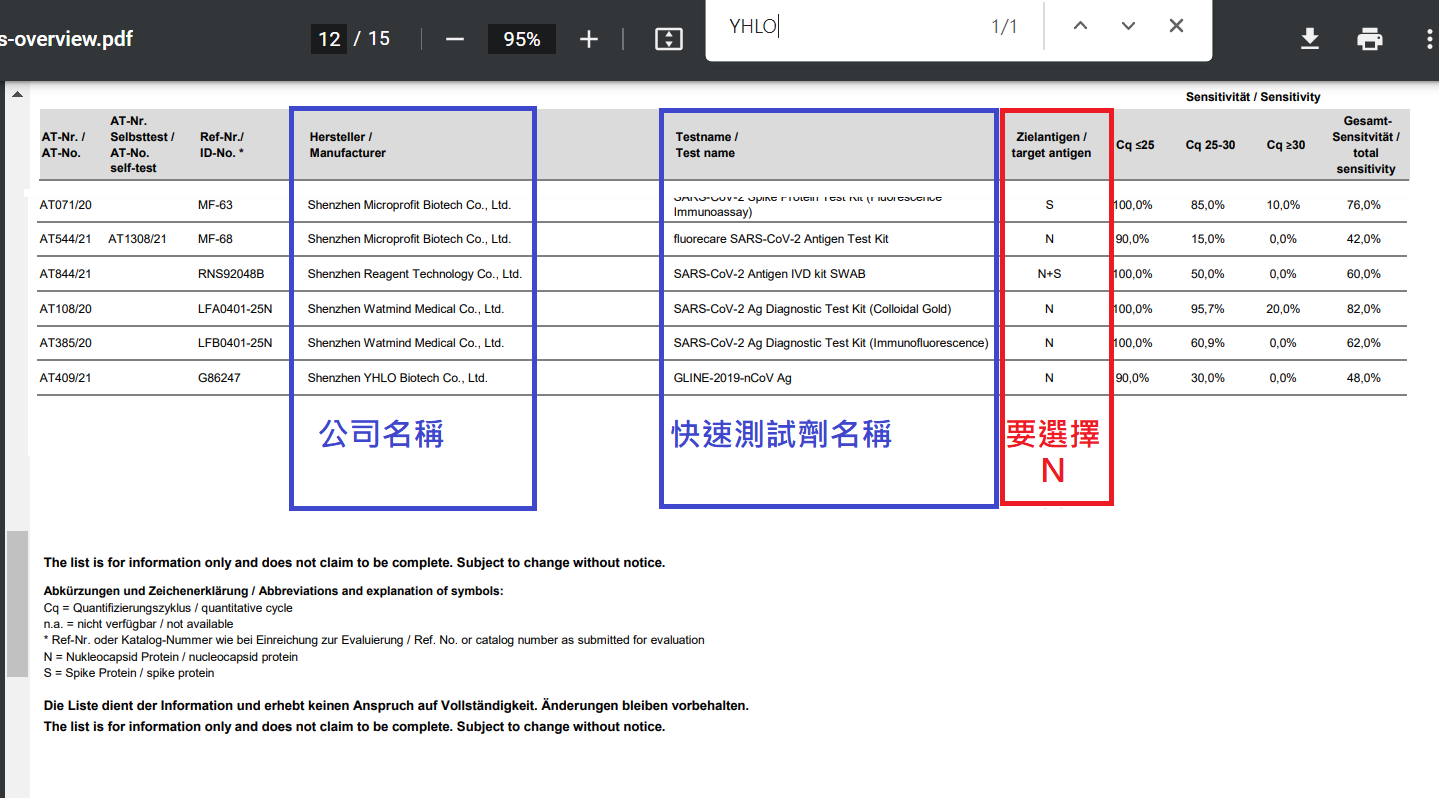This screenshot has height=798, width=1439.
Task: Select 'Shenzhen YHLO Biotech Co., Ltd.' cell
Action: coord(397,378)
